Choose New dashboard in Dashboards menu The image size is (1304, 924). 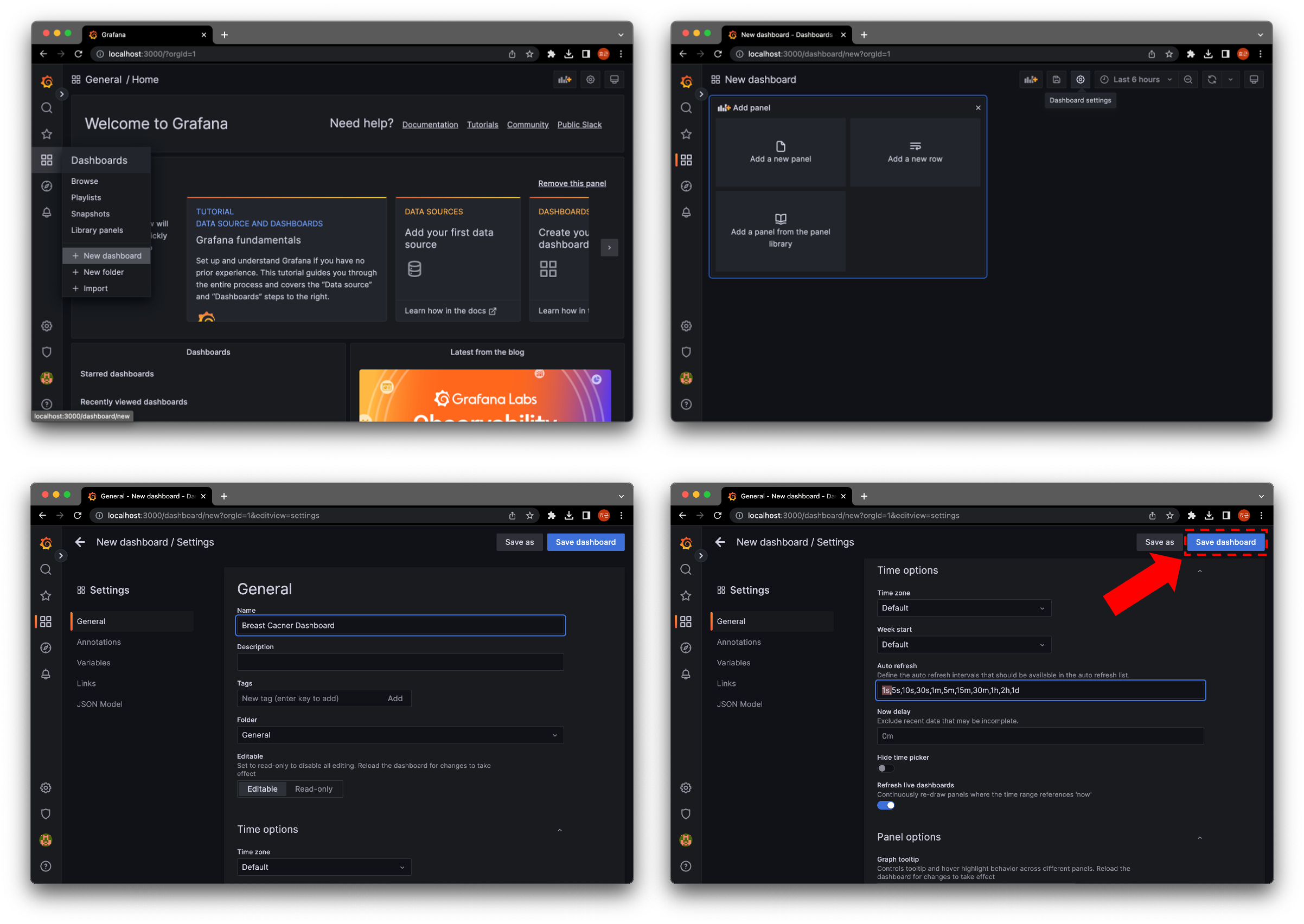(106, 255)
